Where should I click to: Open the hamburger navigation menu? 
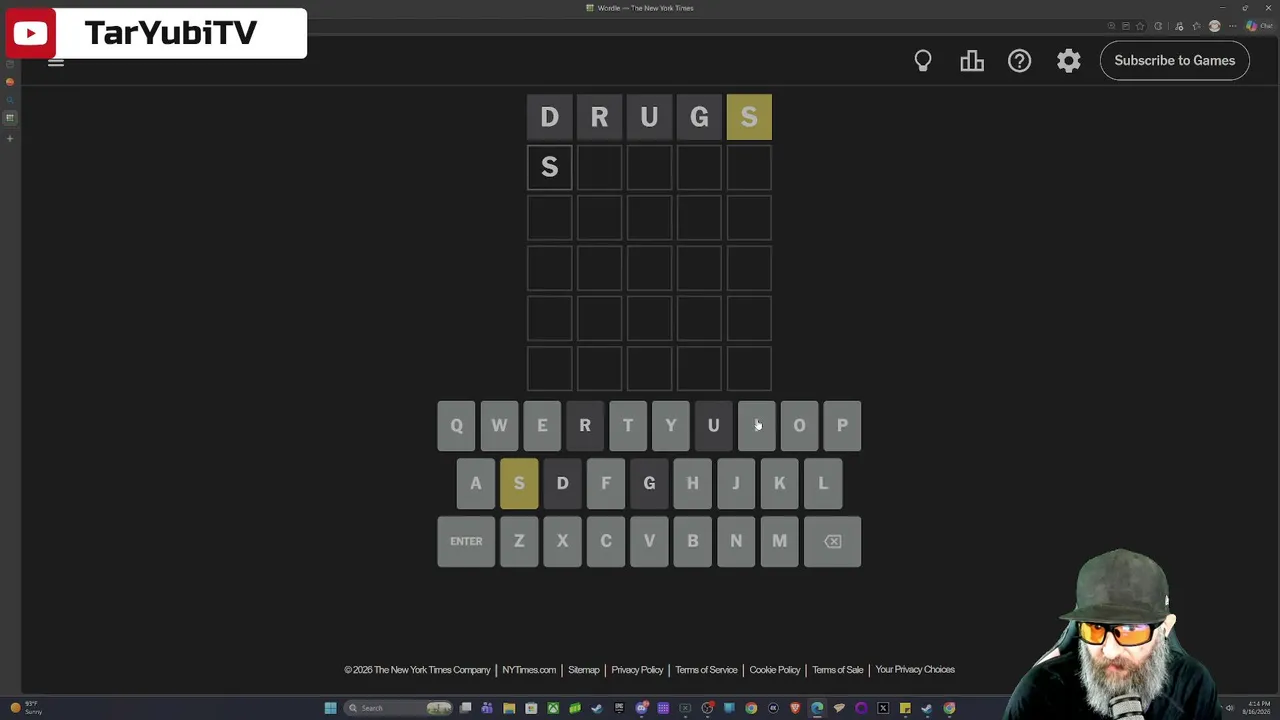(x=56, y=61)
